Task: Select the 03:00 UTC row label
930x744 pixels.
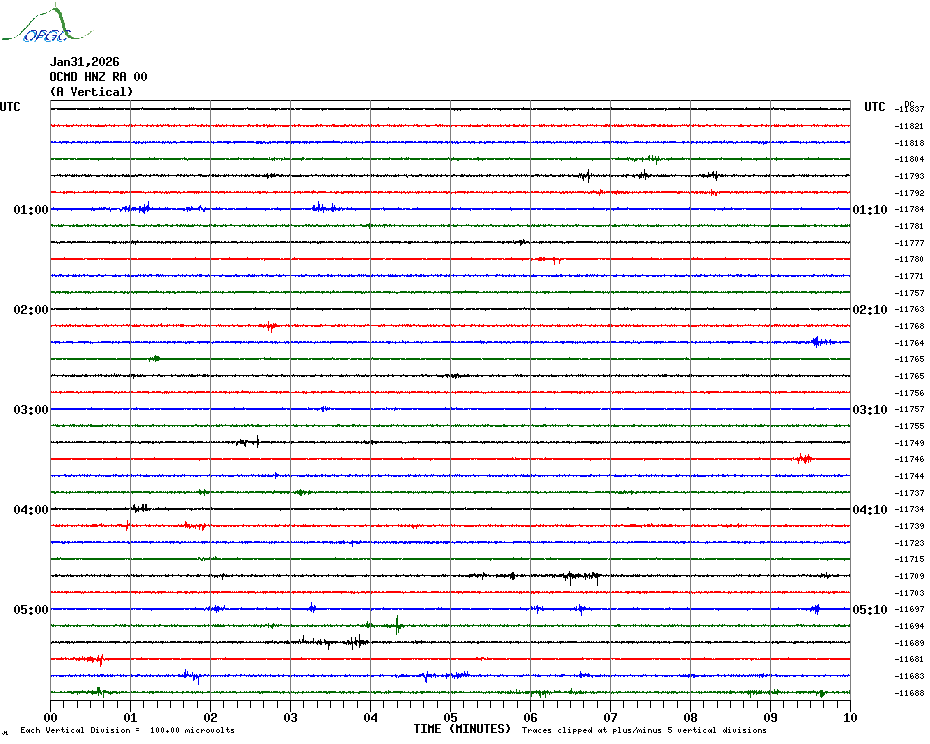Action: (30, 410)
